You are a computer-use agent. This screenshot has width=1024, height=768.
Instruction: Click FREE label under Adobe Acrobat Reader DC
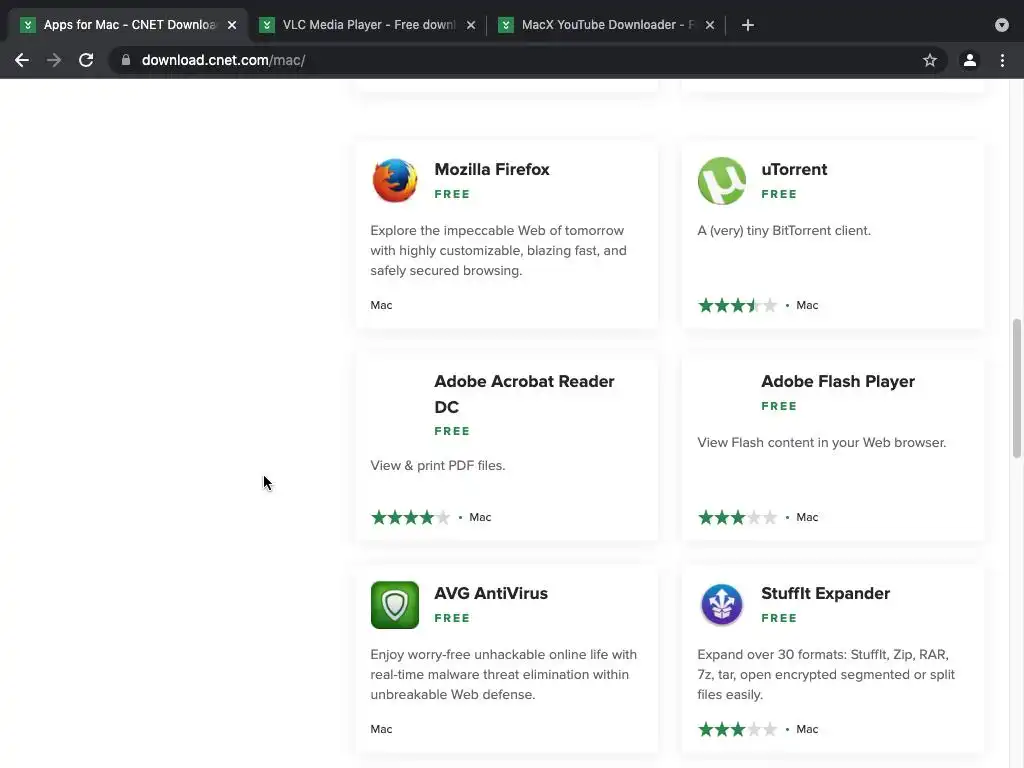pos(452,431)
